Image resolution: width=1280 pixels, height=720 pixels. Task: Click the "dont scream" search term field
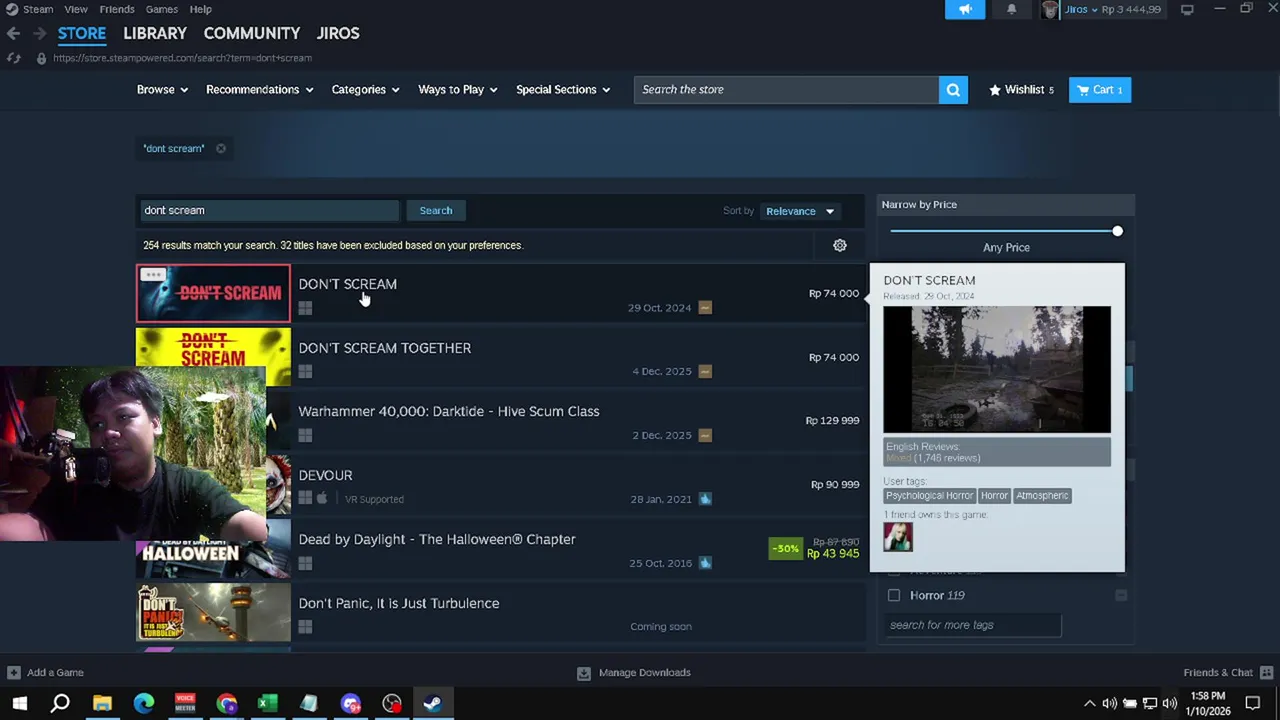(269, 211)
